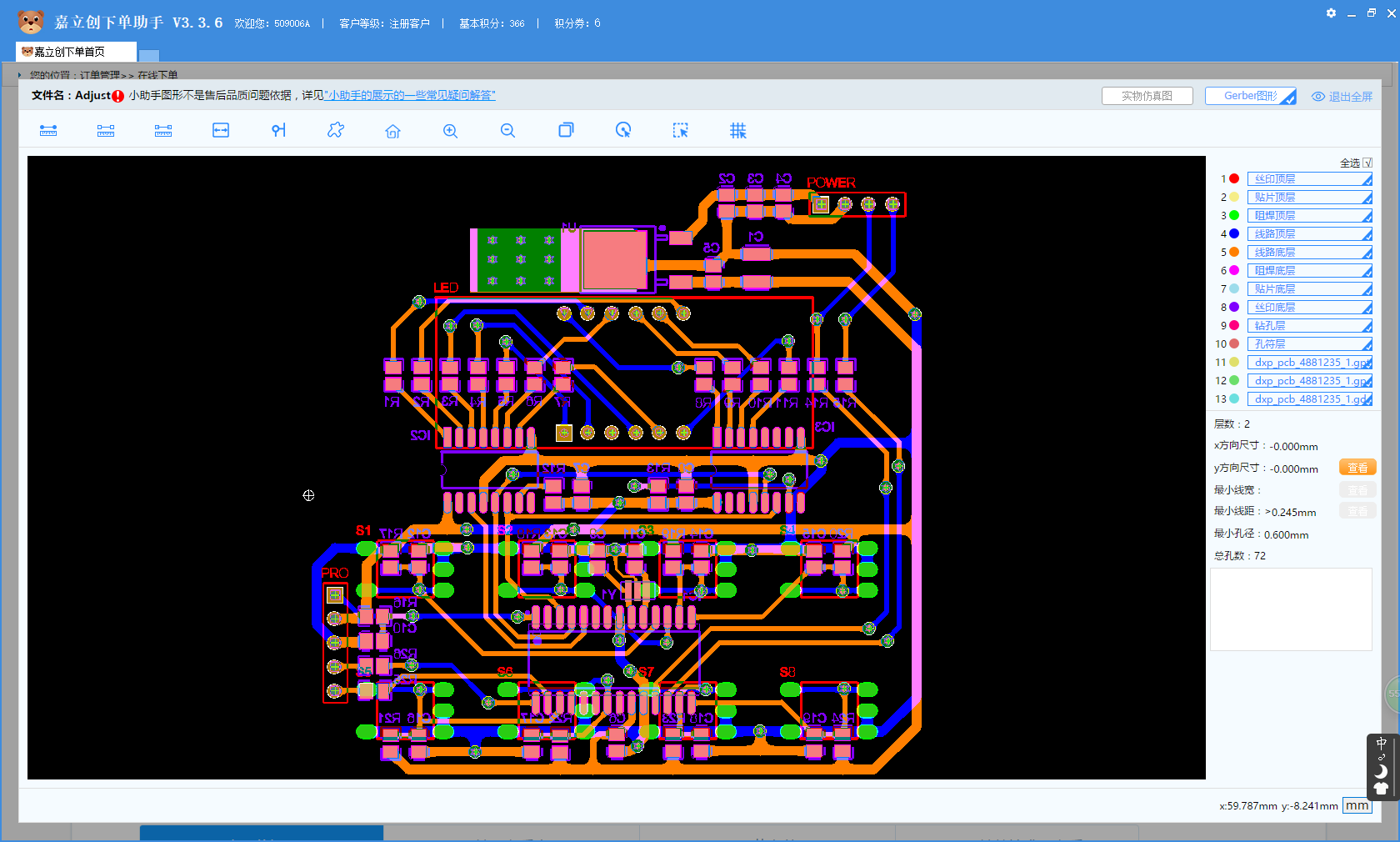Click the purple color dot for layer 8
The image size is (1400, 842).
click(x=1234, y=308)
